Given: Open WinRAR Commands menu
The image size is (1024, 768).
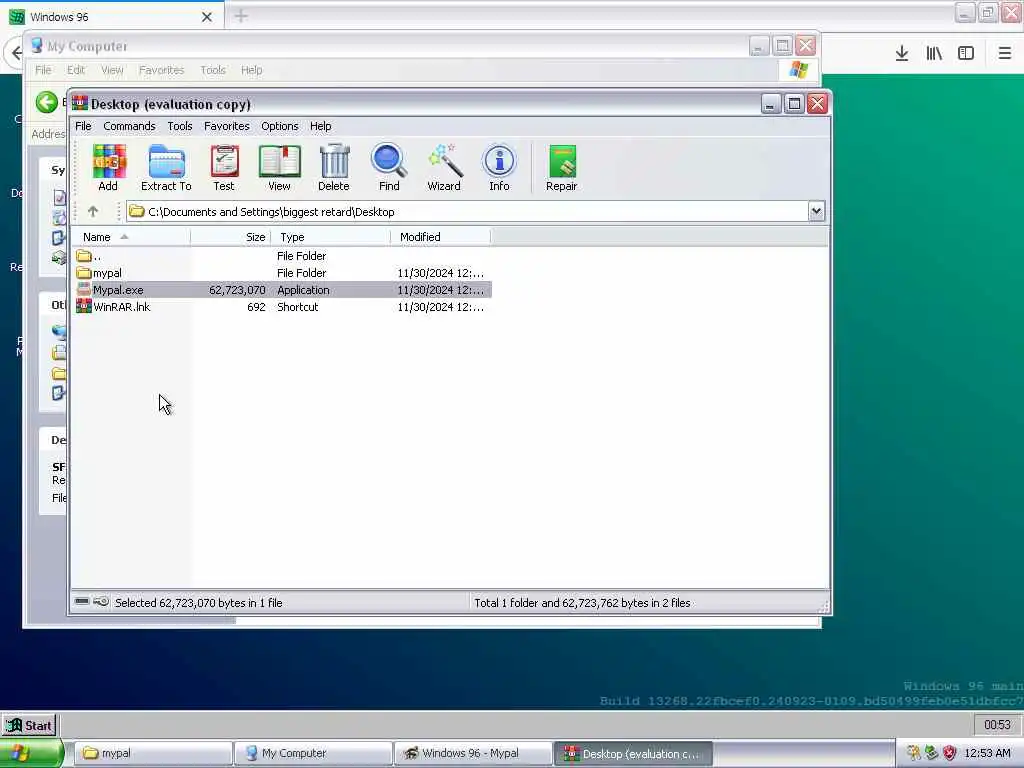Looking at the screenshot, I should pos(129,126).
